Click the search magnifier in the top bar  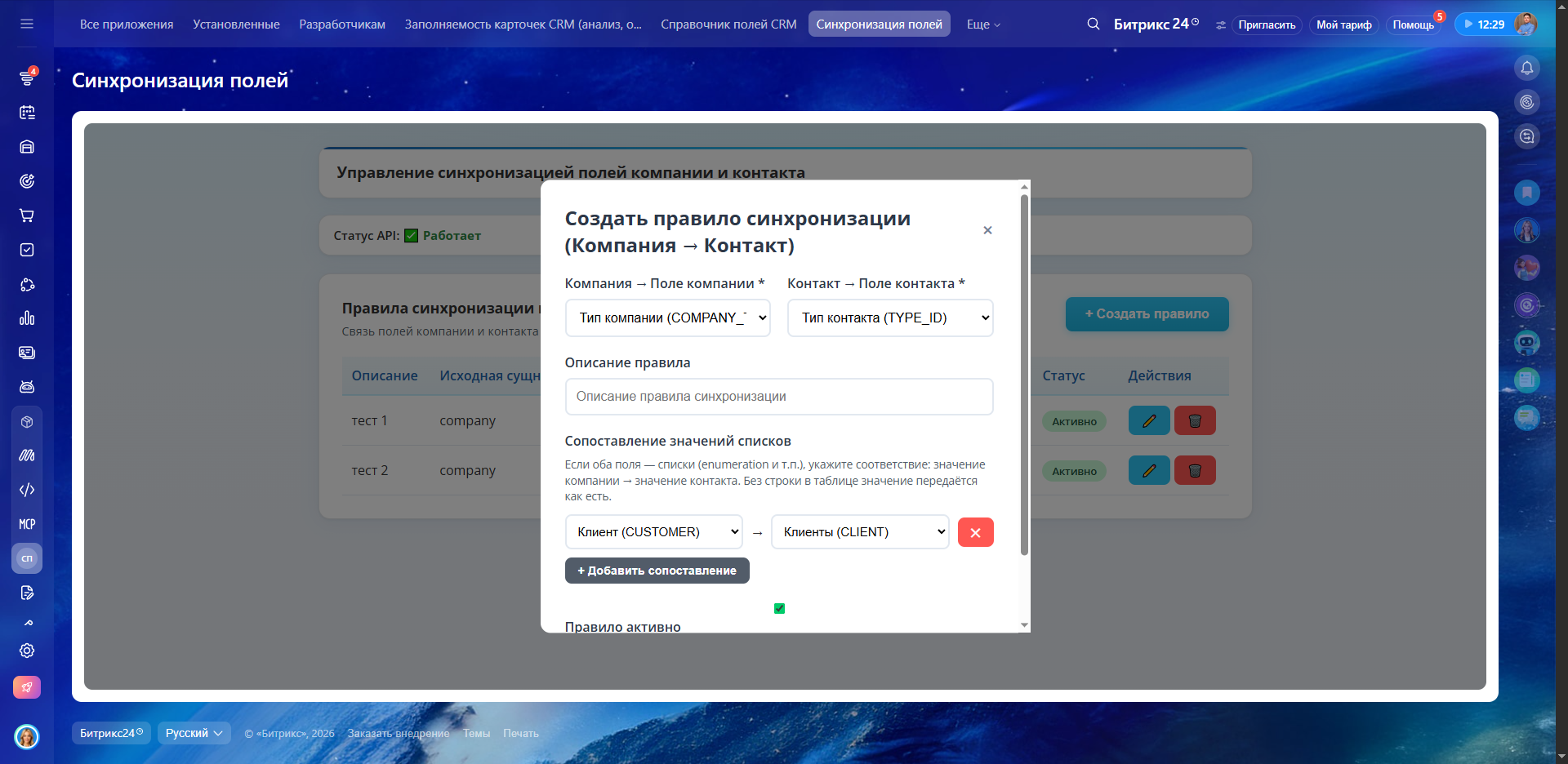(1094, 24)
